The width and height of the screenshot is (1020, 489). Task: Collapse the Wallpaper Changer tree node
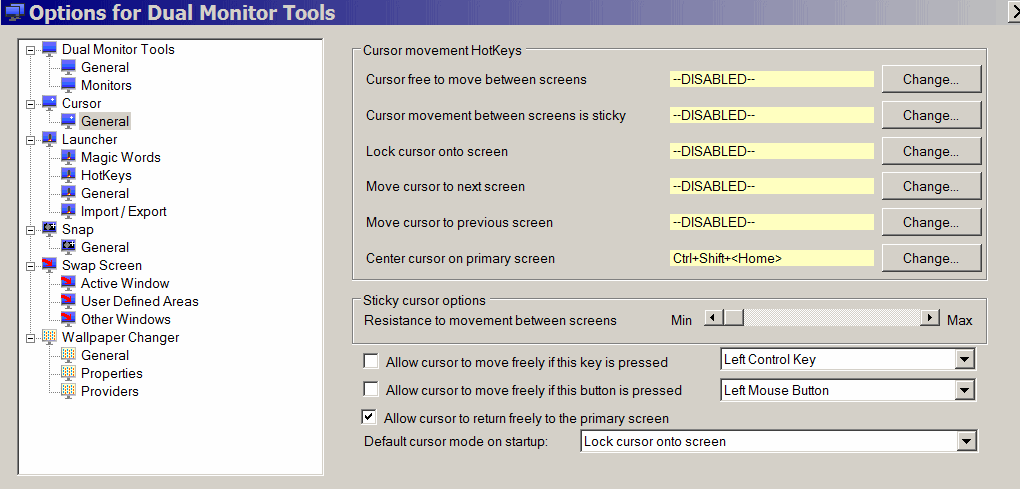[31, 338]
